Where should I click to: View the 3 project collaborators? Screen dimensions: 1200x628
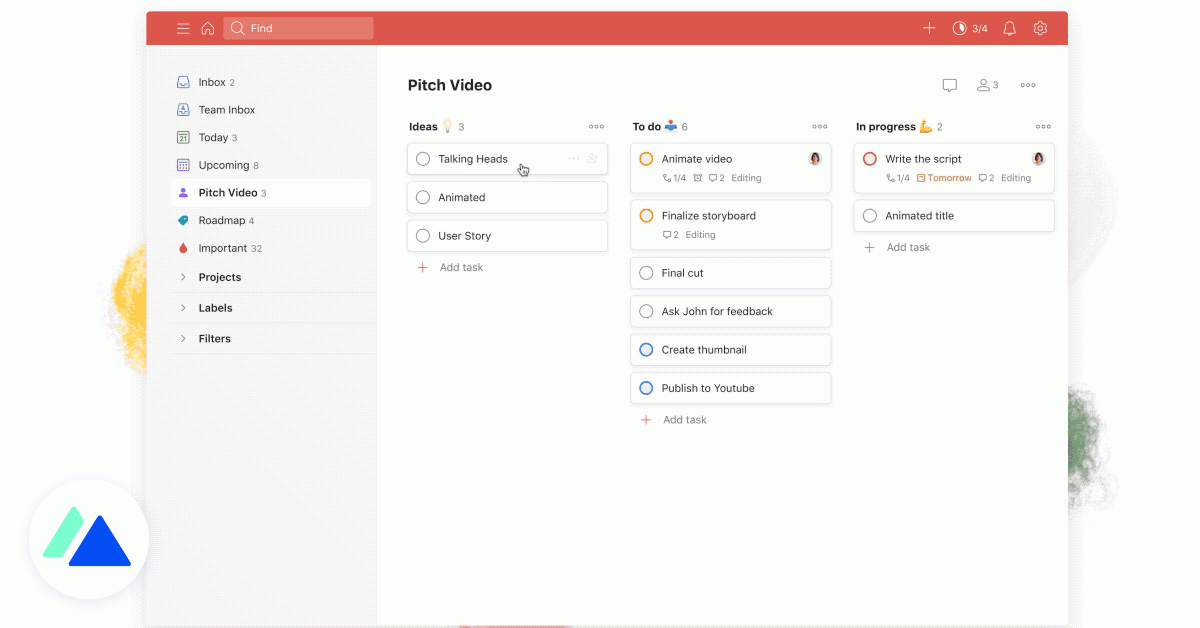point(987,85)
